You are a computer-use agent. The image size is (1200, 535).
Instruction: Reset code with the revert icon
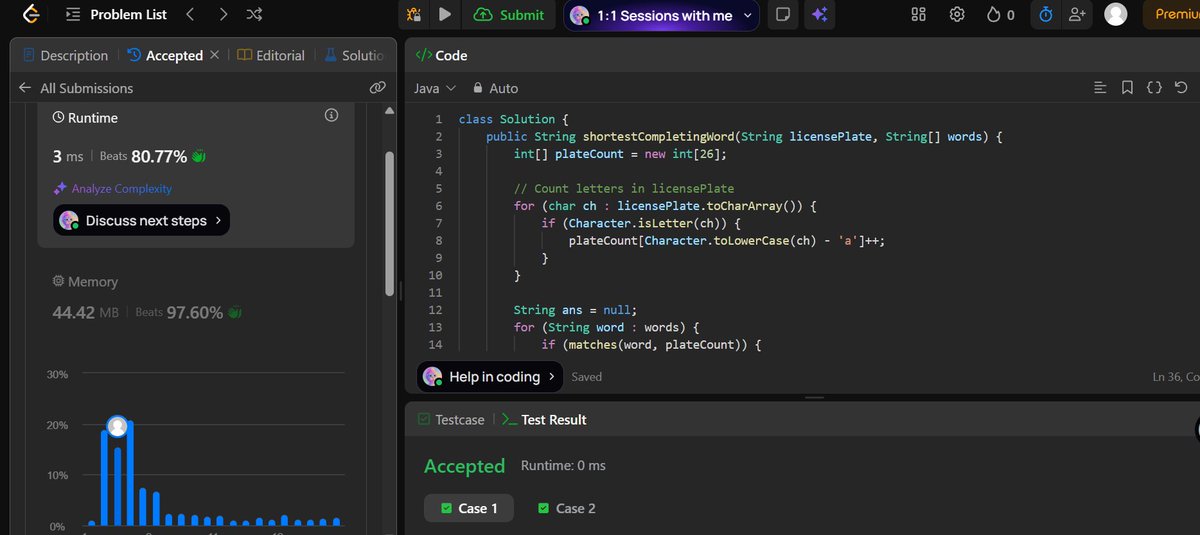pos(1181,88)
